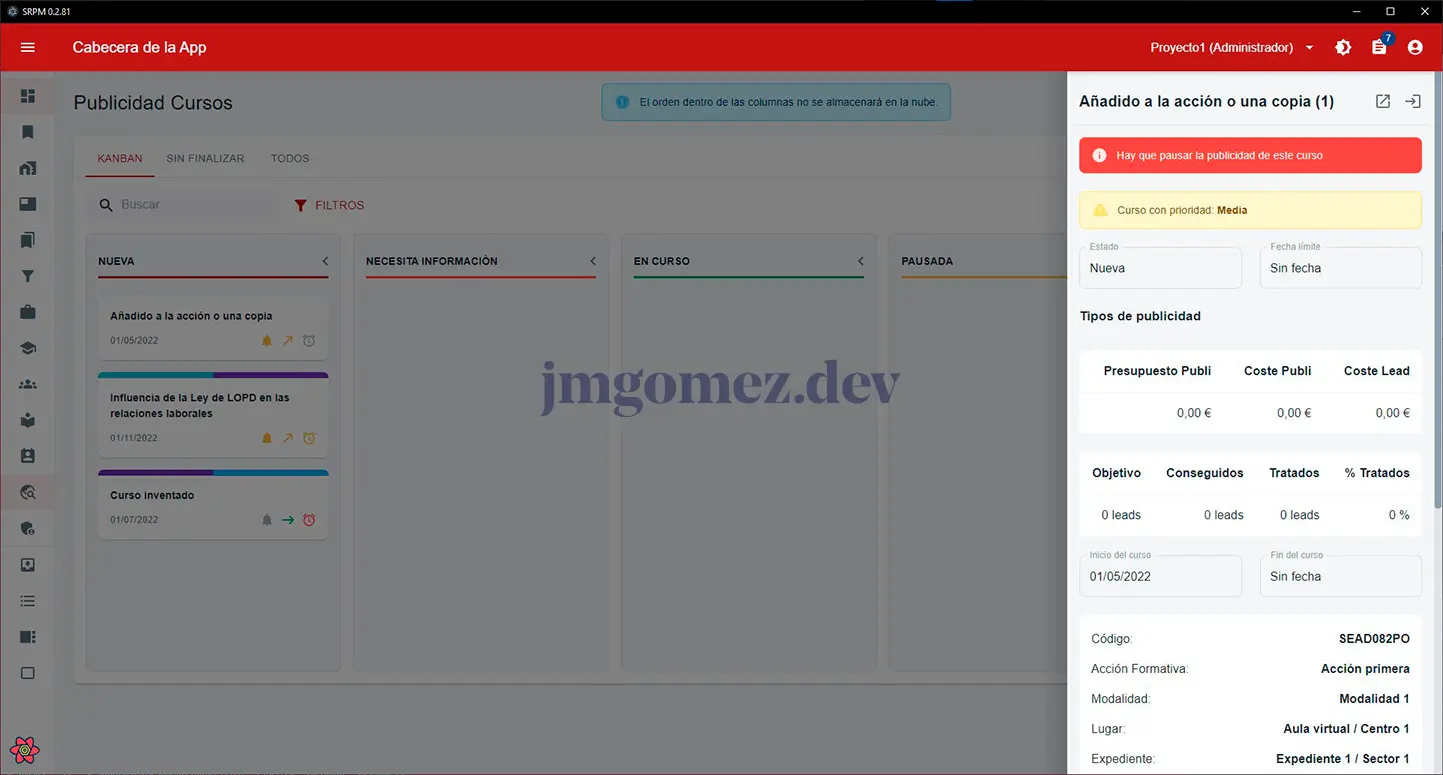Image resolution: width=1443 pixels, height=775 pixels.
Task: Open the graduation cap sidebar section
Action: pos(28,348)
